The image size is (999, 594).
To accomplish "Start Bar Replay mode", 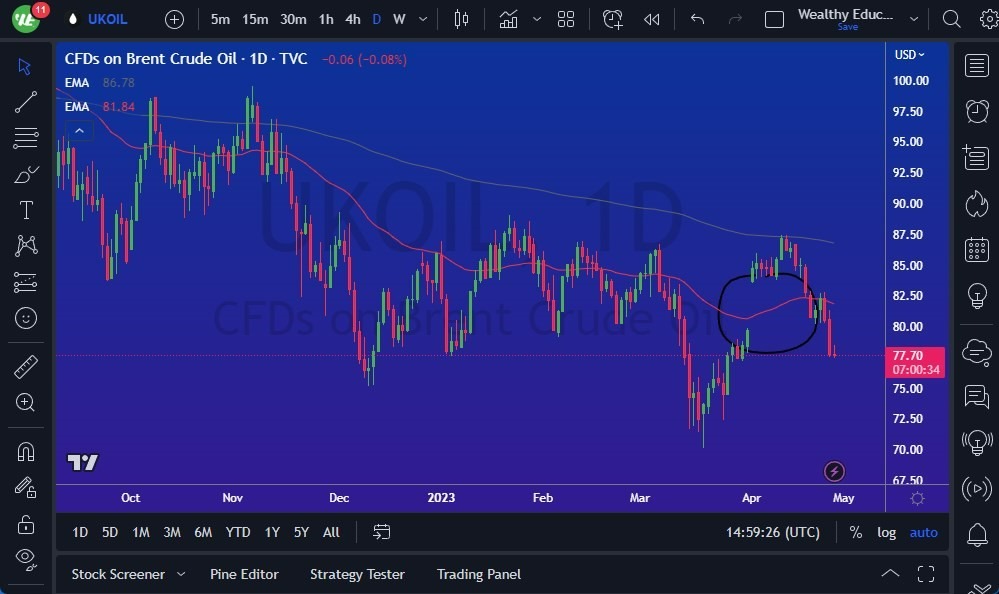I will click(652, 18).
